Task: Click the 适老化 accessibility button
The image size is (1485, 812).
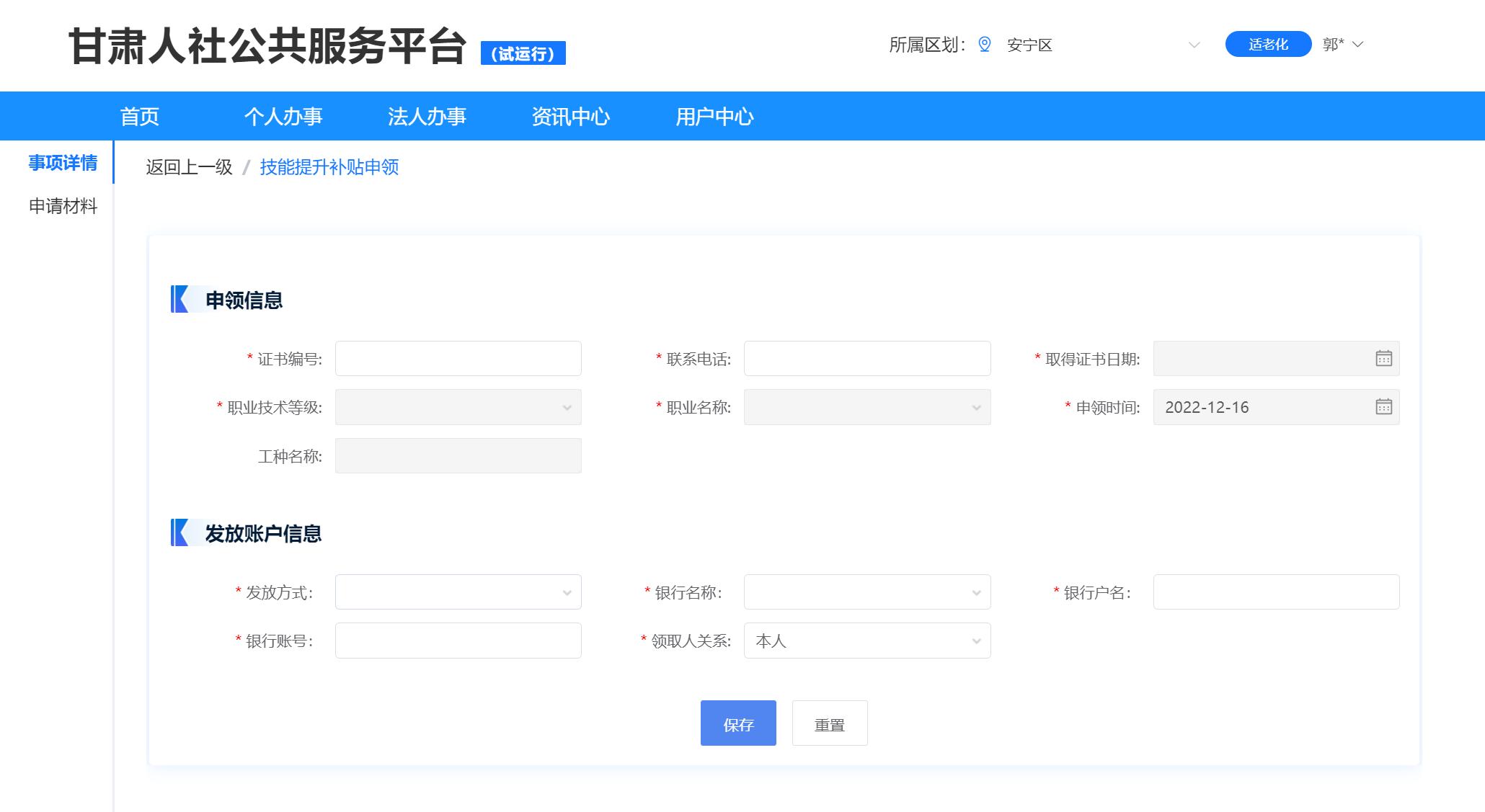Action: [x=1267, y=44]
